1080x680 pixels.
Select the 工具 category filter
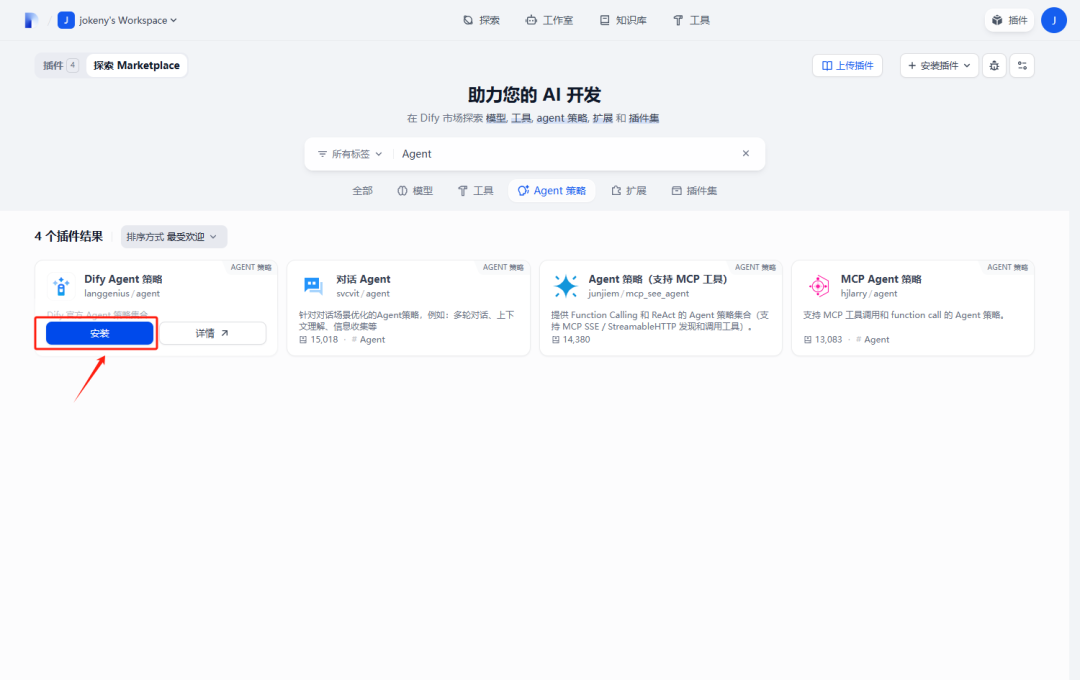(x=476, y=191)
